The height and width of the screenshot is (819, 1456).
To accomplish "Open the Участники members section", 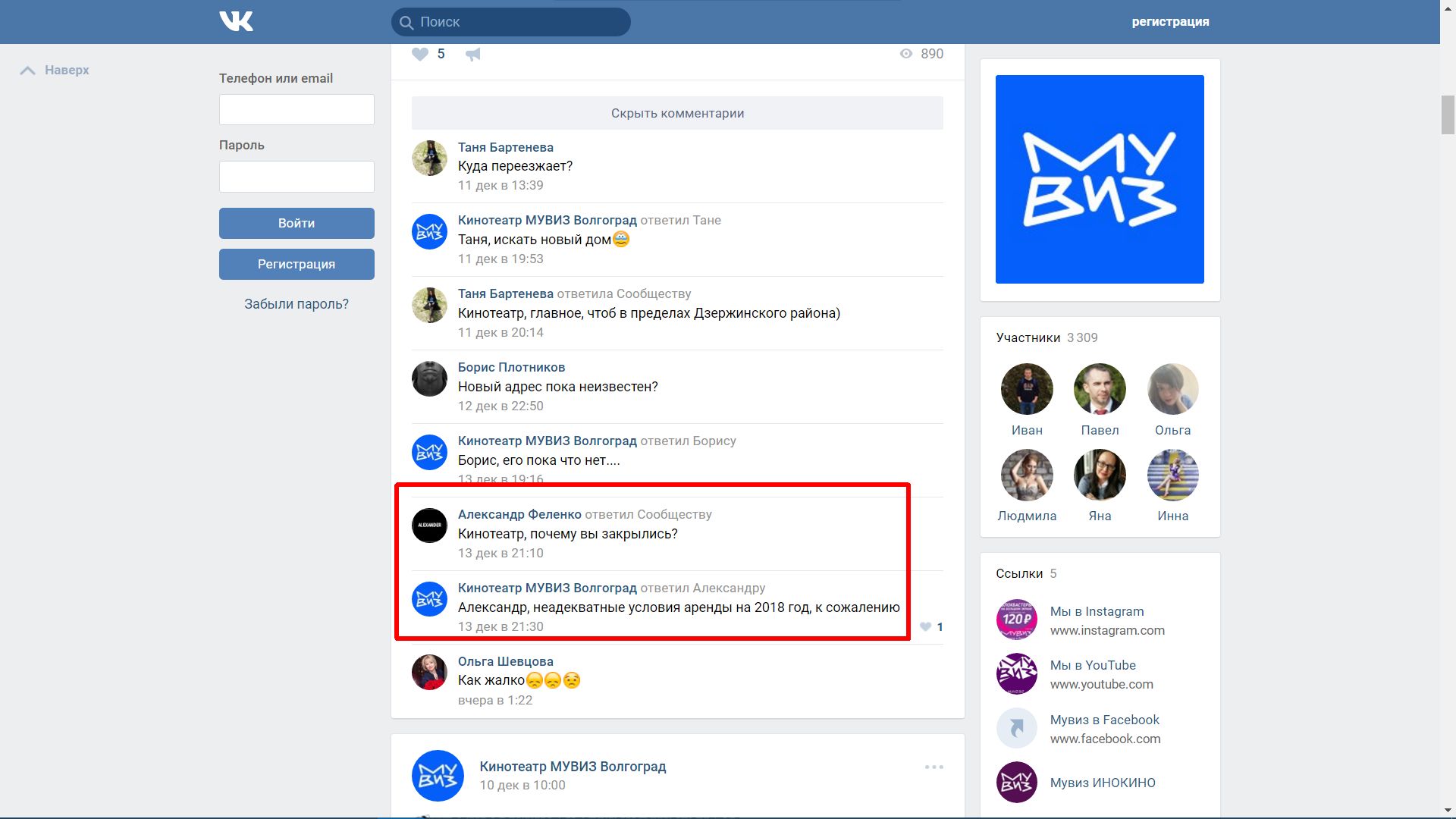I will pyautogui.click(x=1028, y=337).
